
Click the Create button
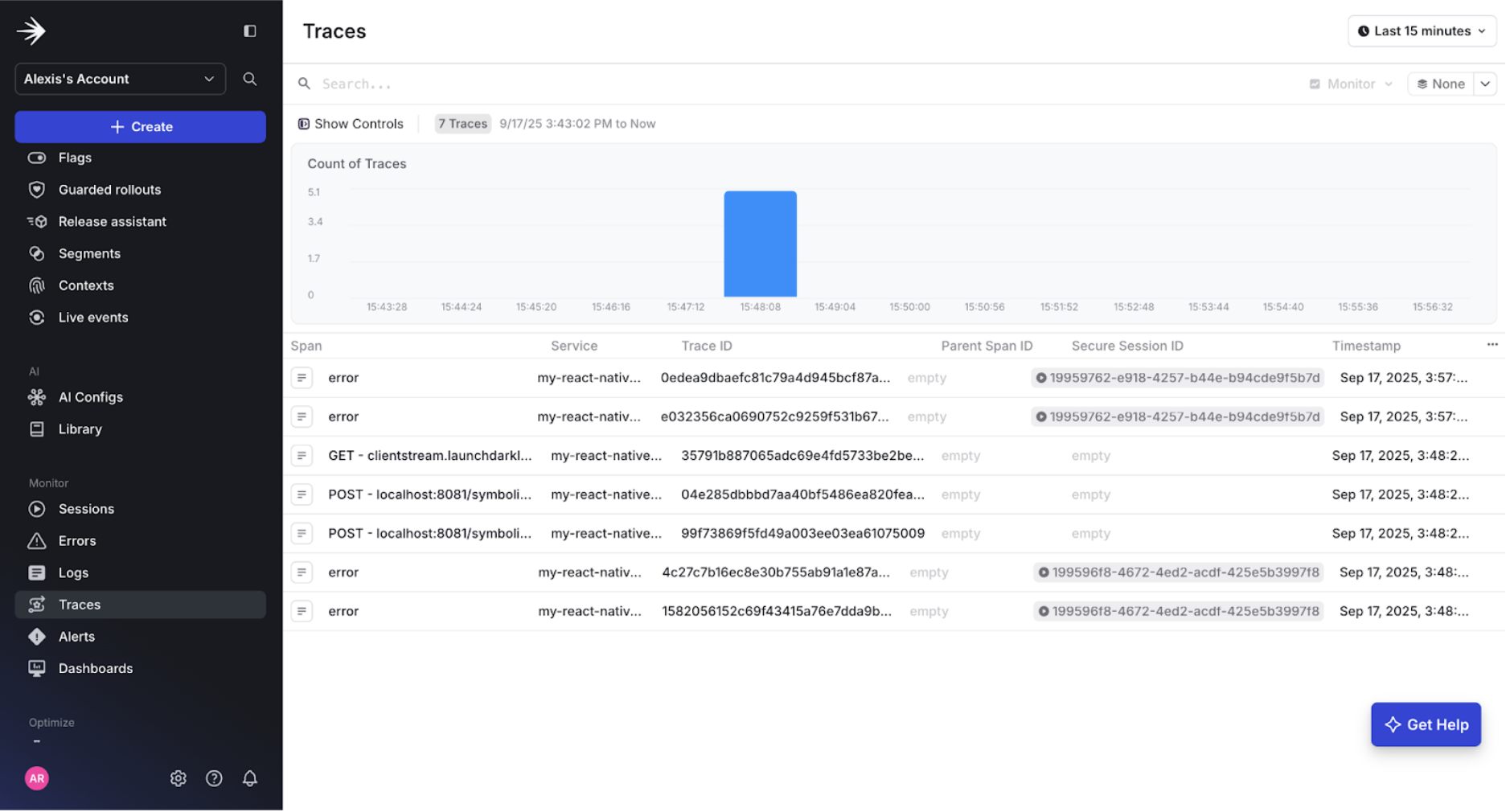click(x=140, y=126)
